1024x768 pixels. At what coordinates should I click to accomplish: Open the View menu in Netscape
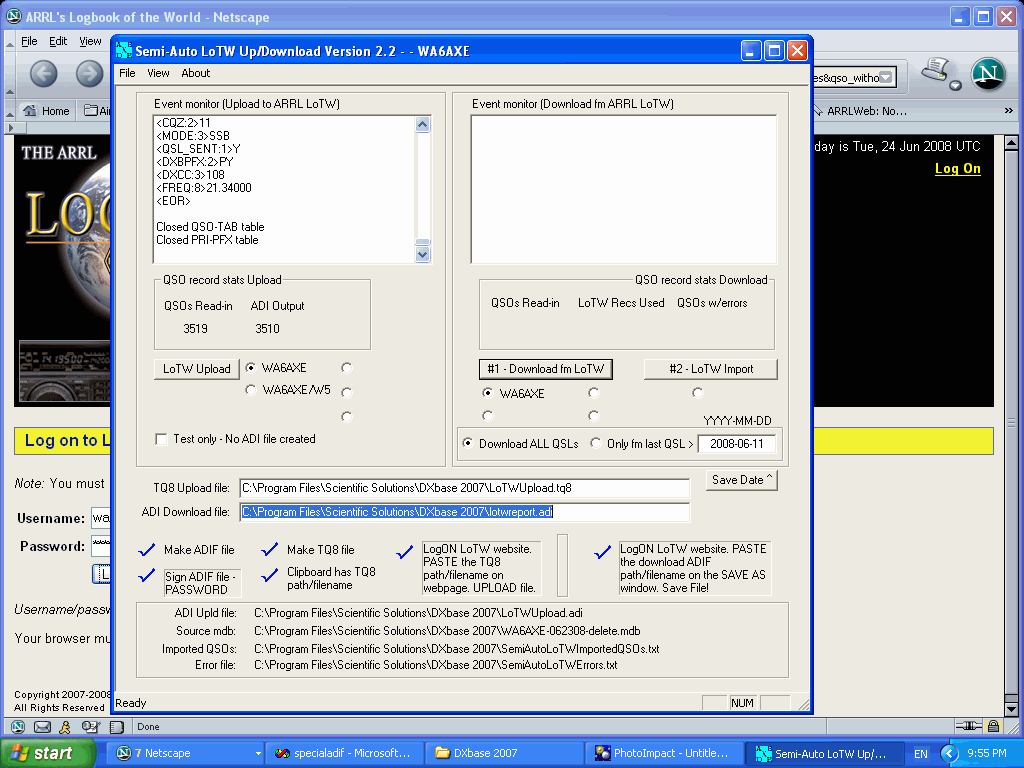[90, 41]
